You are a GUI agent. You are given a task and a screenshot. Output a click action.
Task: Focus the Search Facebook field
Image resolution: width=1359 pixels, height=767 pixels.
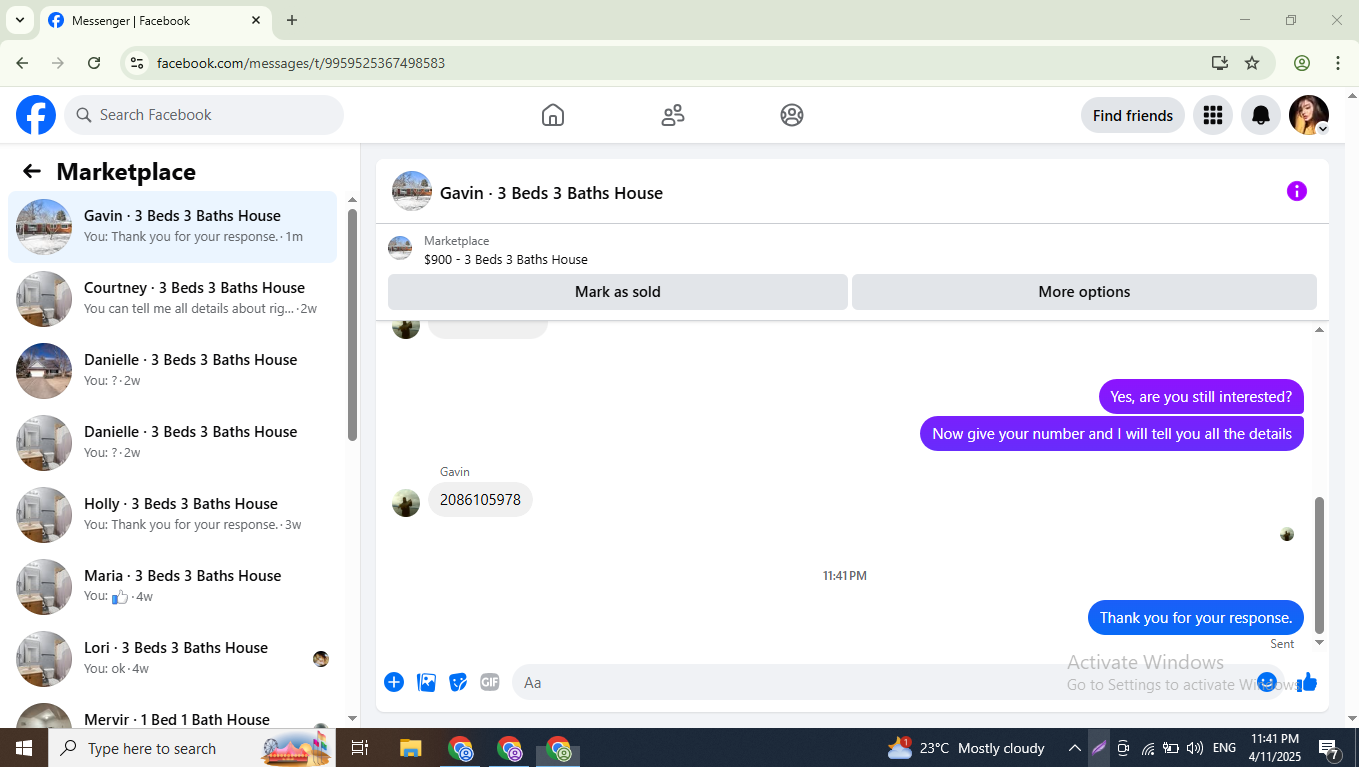204,115
